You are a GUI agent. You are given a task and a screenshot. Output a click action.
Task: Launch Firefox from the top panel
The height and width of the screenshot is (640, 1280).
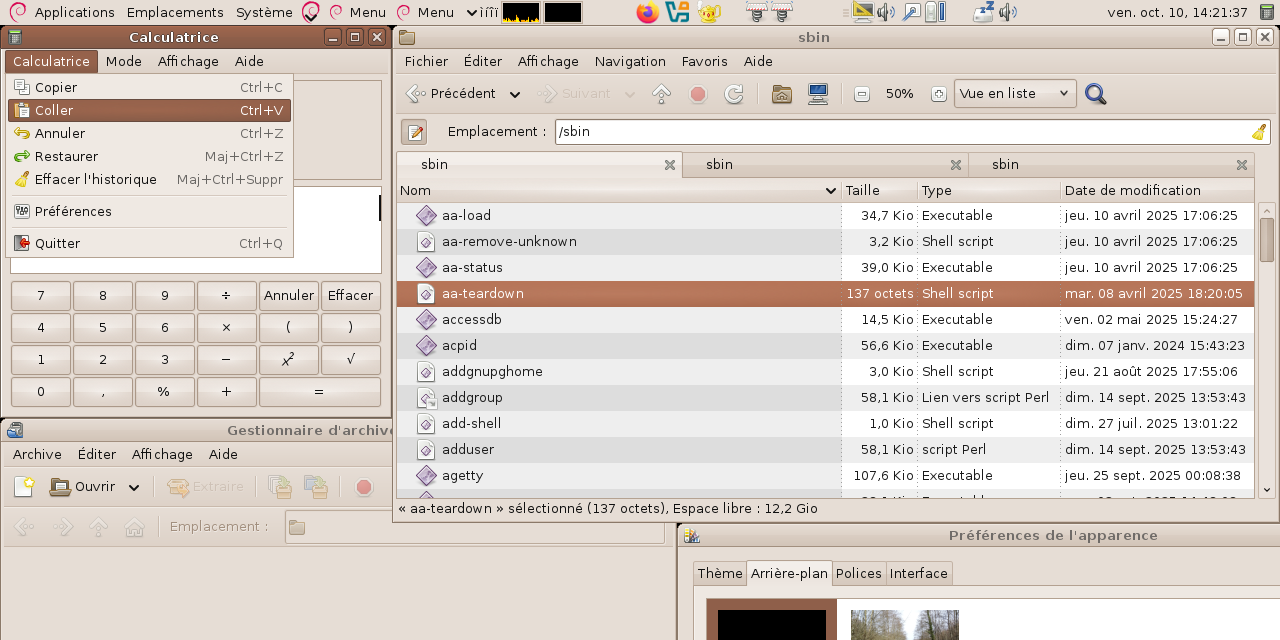pos(647,13)
